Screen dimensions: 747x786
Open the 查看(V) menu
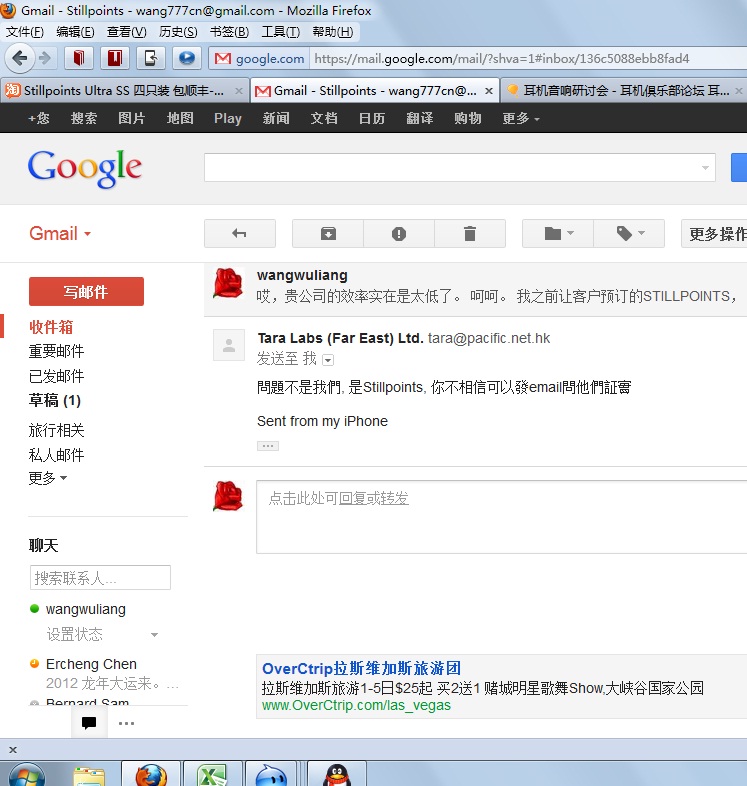(x=126, y=32)
